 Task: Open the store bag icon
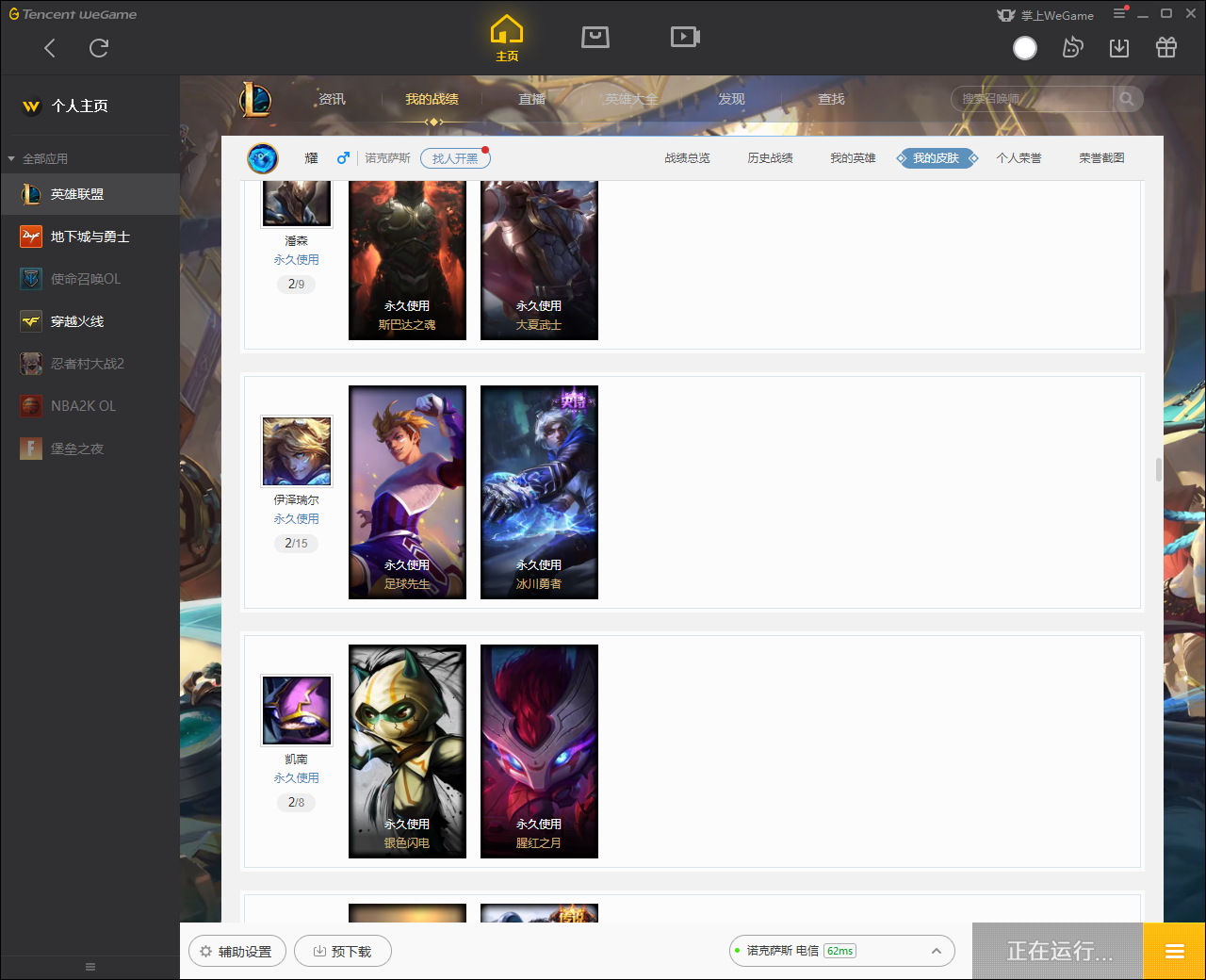(595, 37)
